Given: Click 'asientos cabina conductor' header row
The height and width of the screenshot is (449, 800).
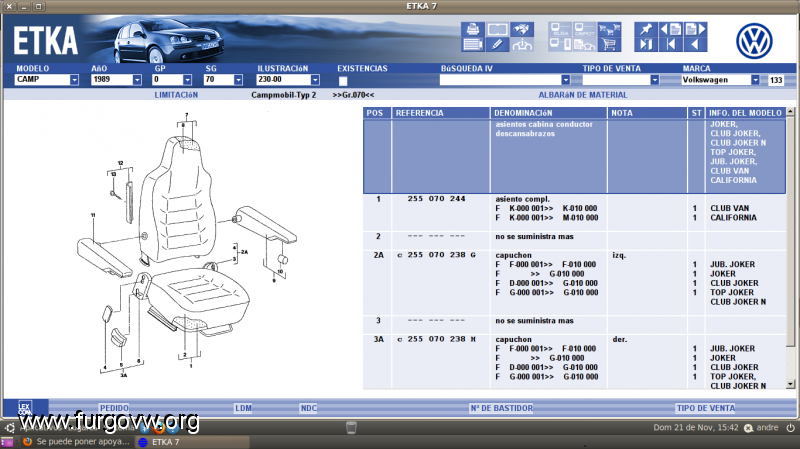Looking at the screenshot, I should tap(574, 157).
